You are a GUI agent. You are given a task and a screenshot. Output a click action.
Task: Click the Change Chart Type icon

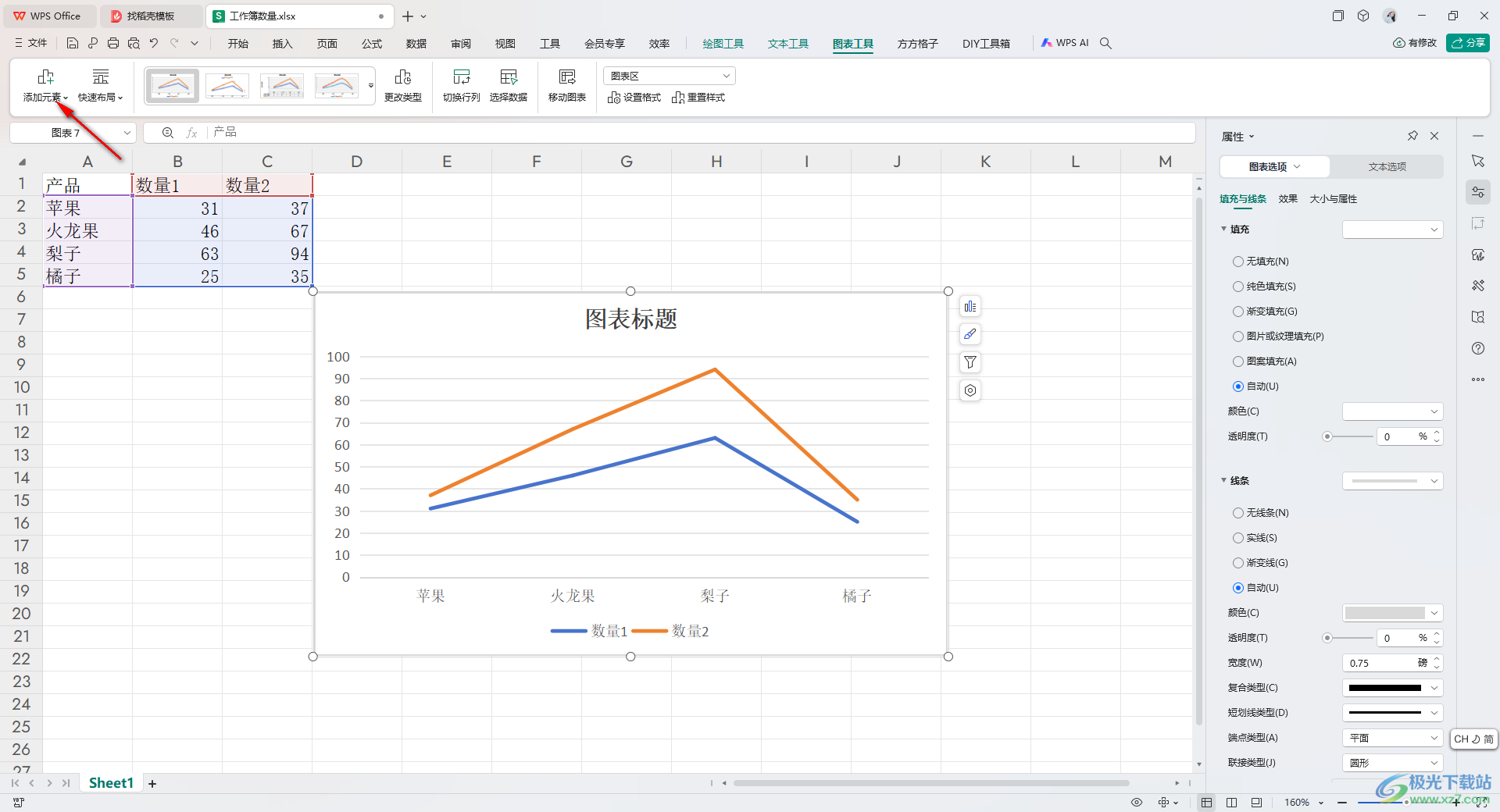(x=403, y=77)
